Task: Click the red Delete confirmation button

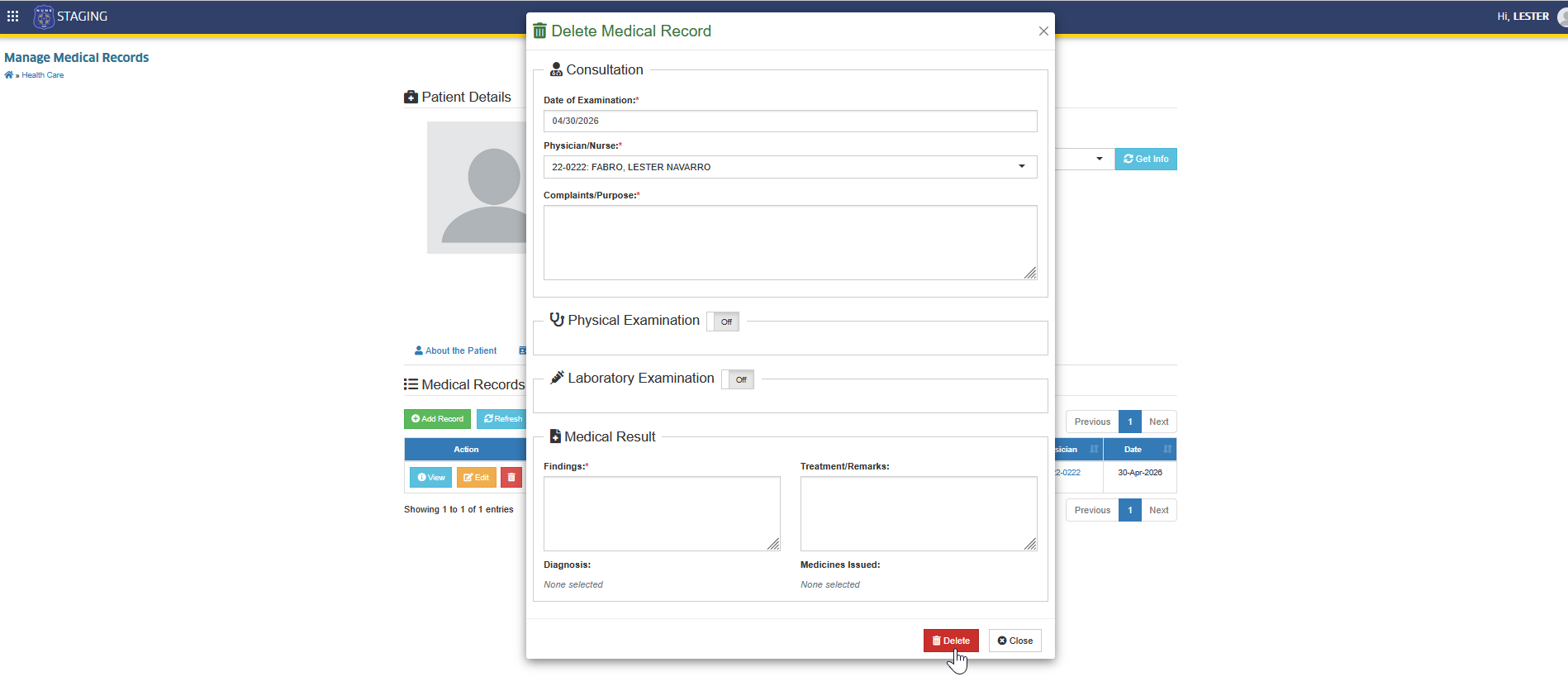Action: pyautogui.click(x=951, y=641)
